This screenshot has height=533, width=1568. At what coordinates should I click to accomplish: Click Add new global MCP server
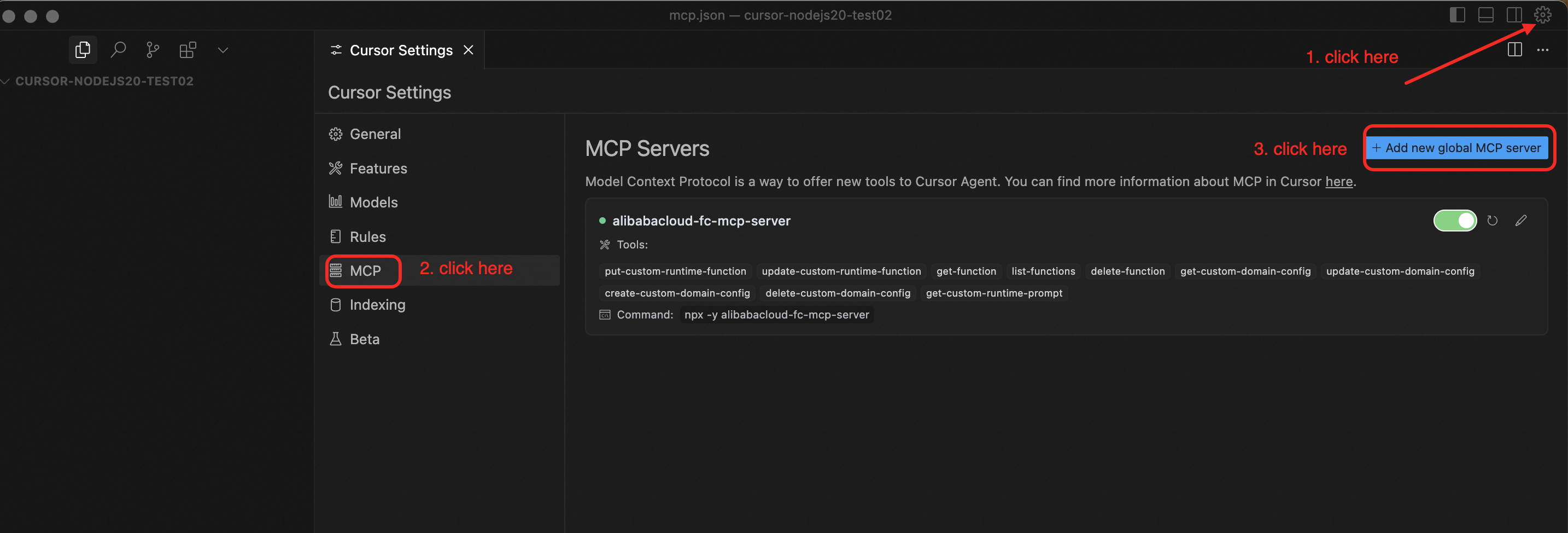(1459, 147)
